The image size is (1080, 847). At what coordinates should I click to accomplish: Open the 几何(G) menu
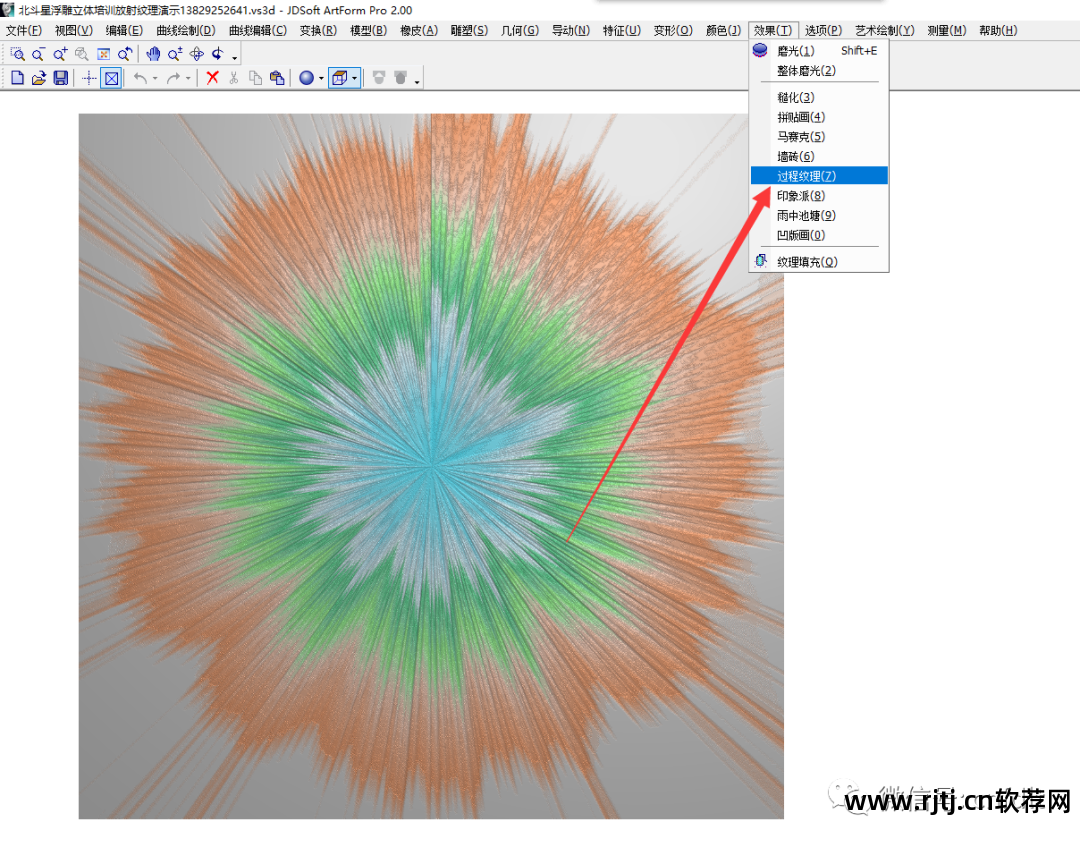pos(520,30)
